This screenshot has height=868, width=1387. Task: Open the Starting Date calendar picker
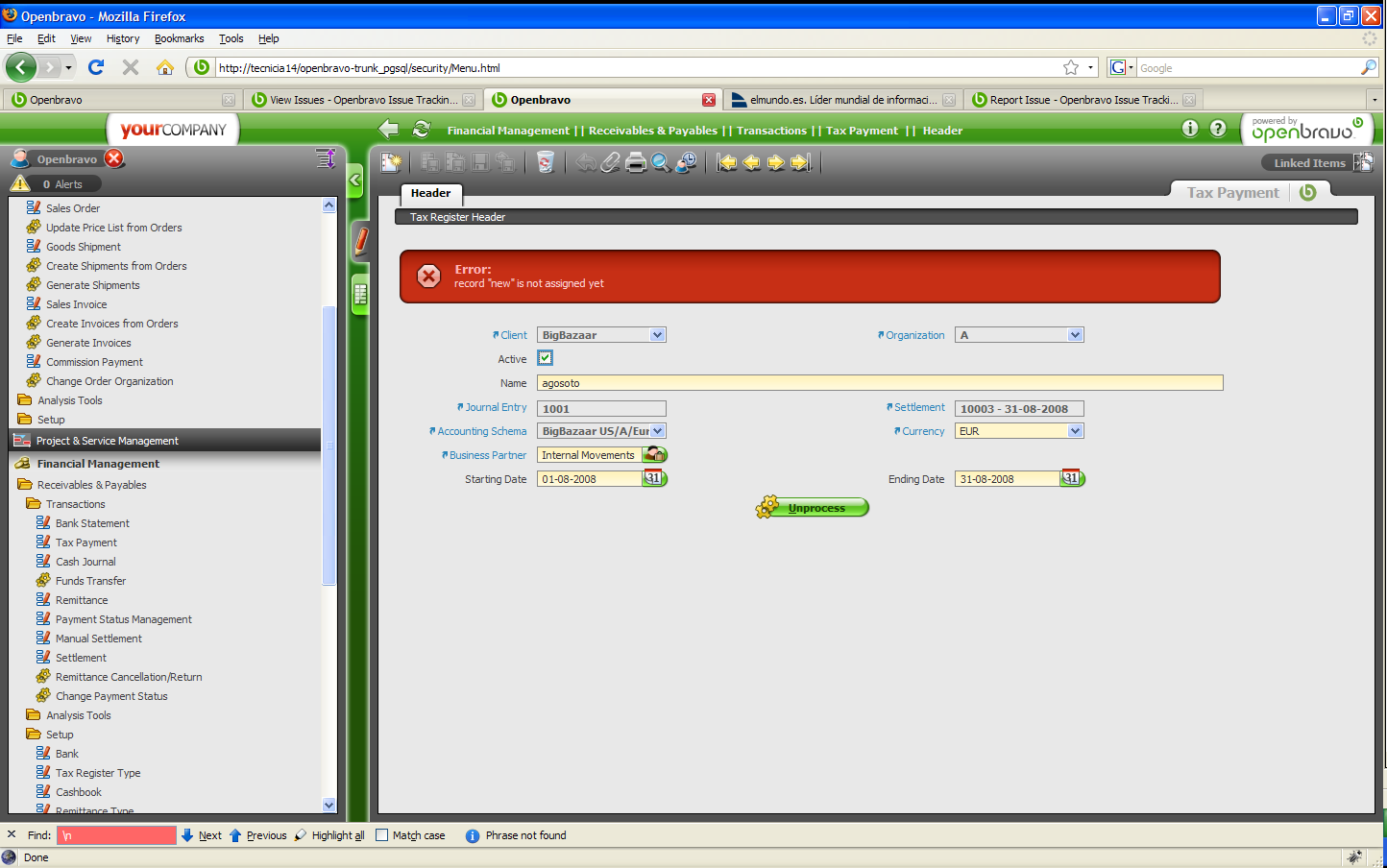tap(654, 478)
